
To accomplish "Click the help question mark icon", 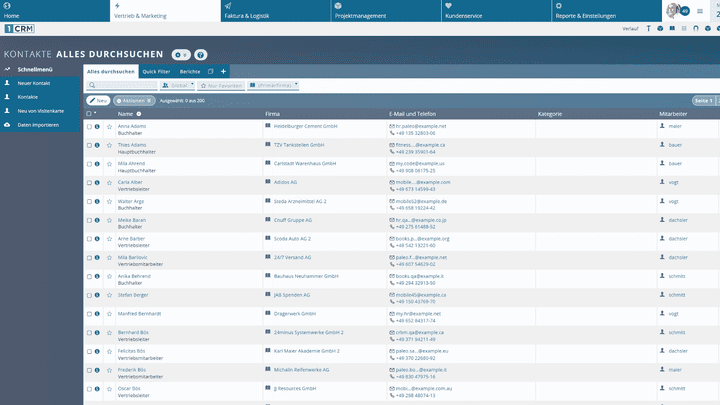I will [201, 55].
